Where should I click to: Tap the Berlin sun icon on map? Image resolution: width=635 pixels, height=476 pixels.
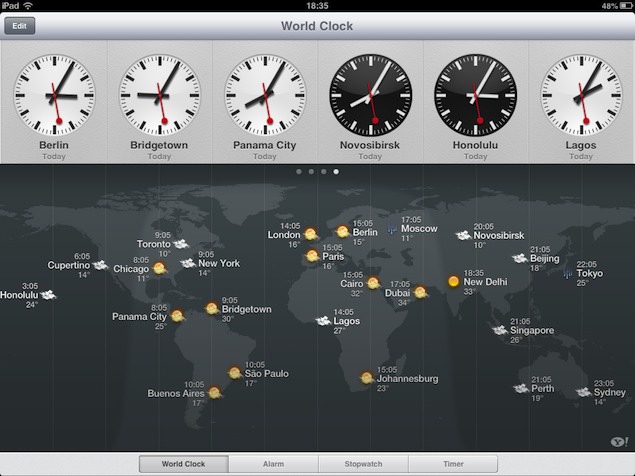343,232
